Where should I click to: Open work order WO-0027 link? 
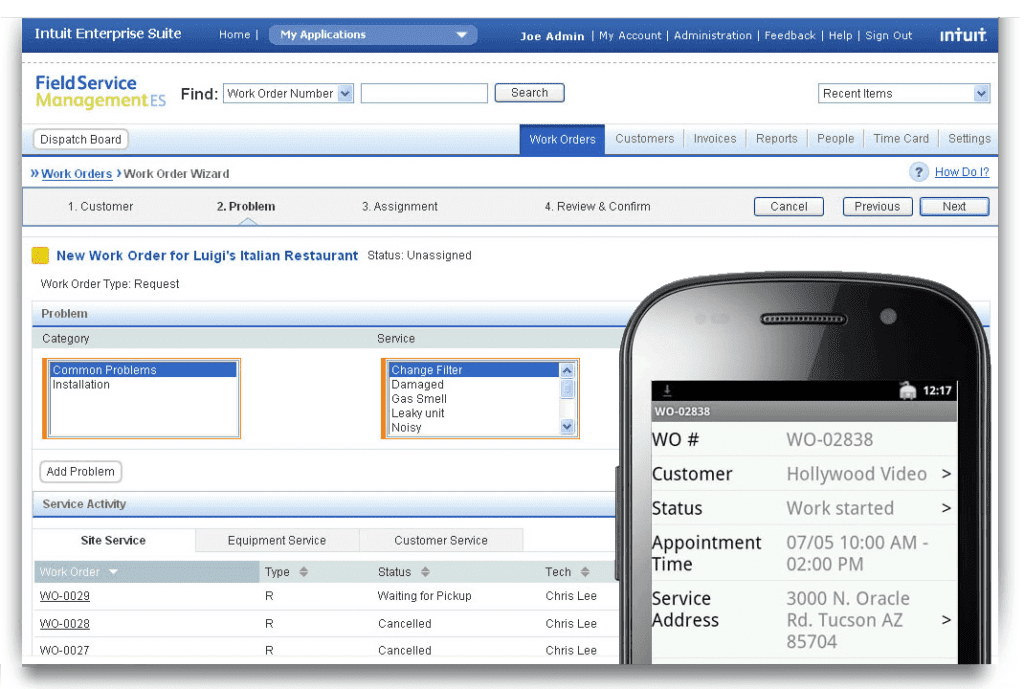click(65, 650)
